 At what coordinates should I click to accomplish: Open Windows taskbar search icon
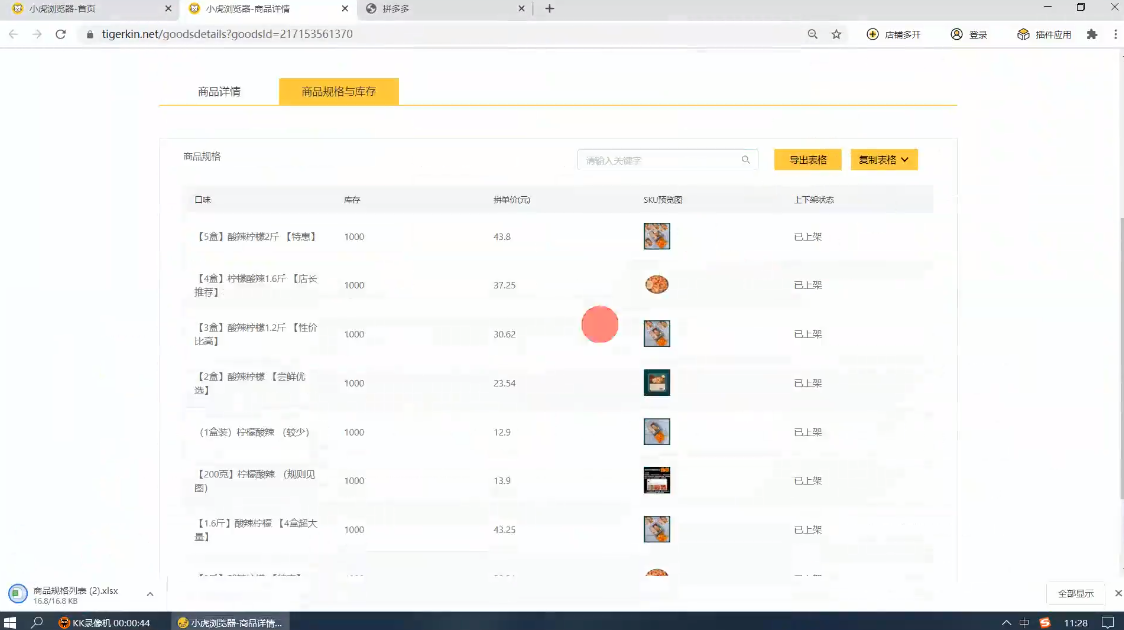37,622
